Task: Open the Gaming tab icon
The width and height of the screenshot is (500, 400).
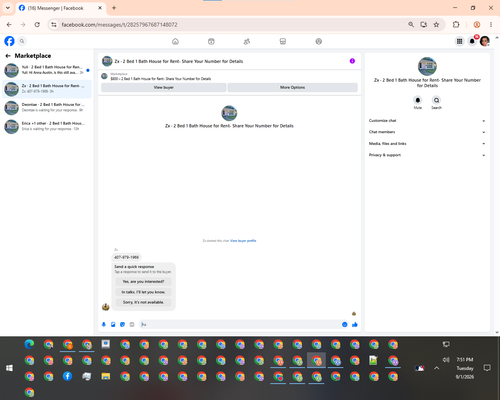Action: (x=319, y=41)
